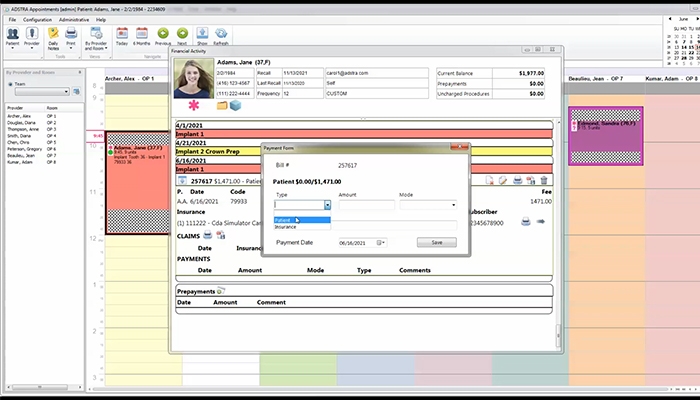
Task: Select Archer, Alex in the provider list
Action: (x=19, y=116)
